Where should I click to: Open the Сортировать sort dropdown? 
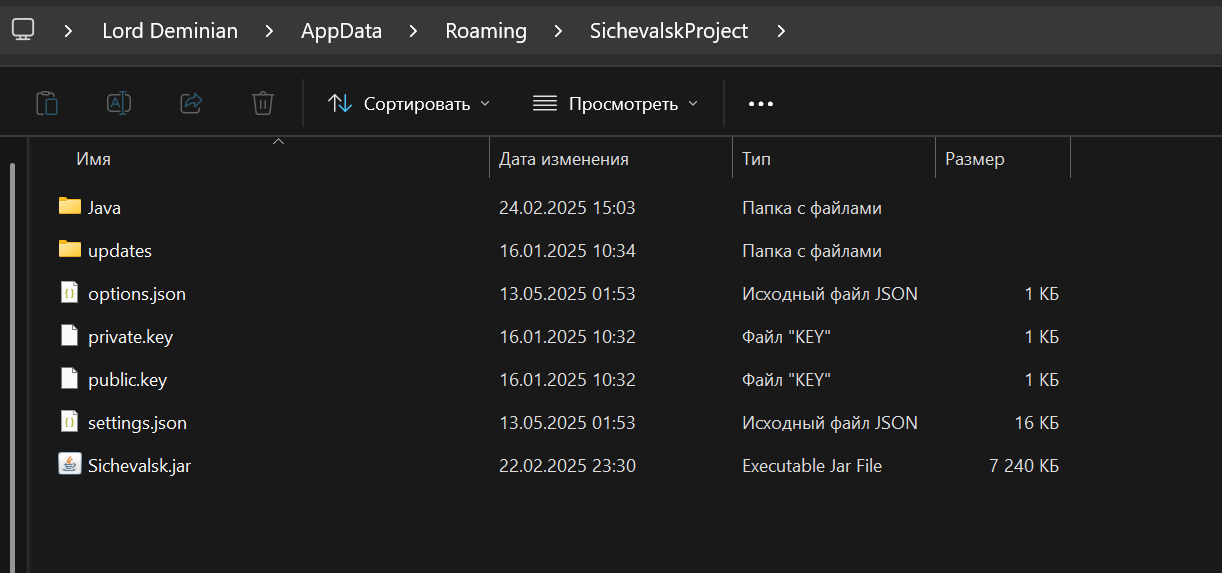coord(410,103)
